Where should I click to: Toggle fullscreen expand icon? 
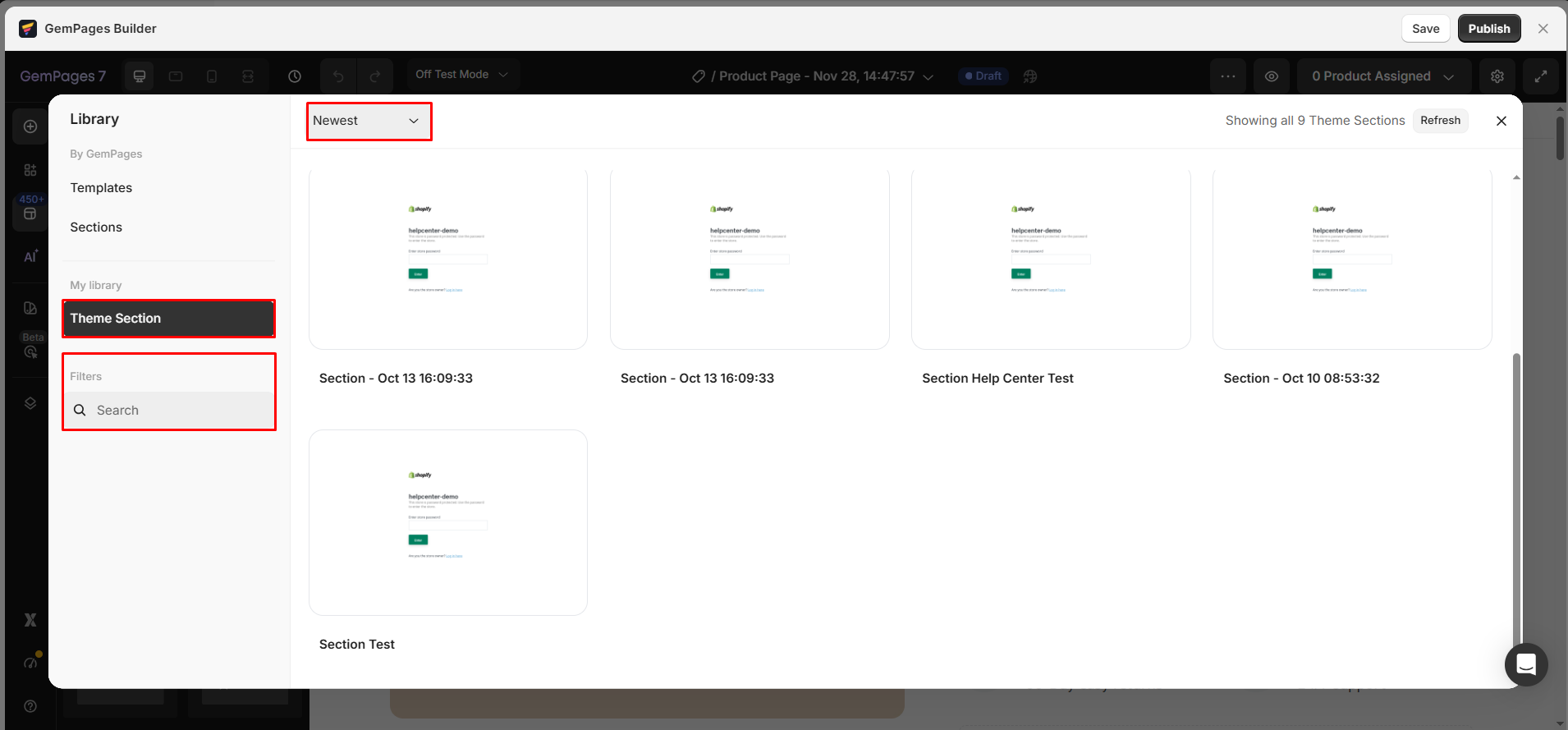pos(1541,76)
